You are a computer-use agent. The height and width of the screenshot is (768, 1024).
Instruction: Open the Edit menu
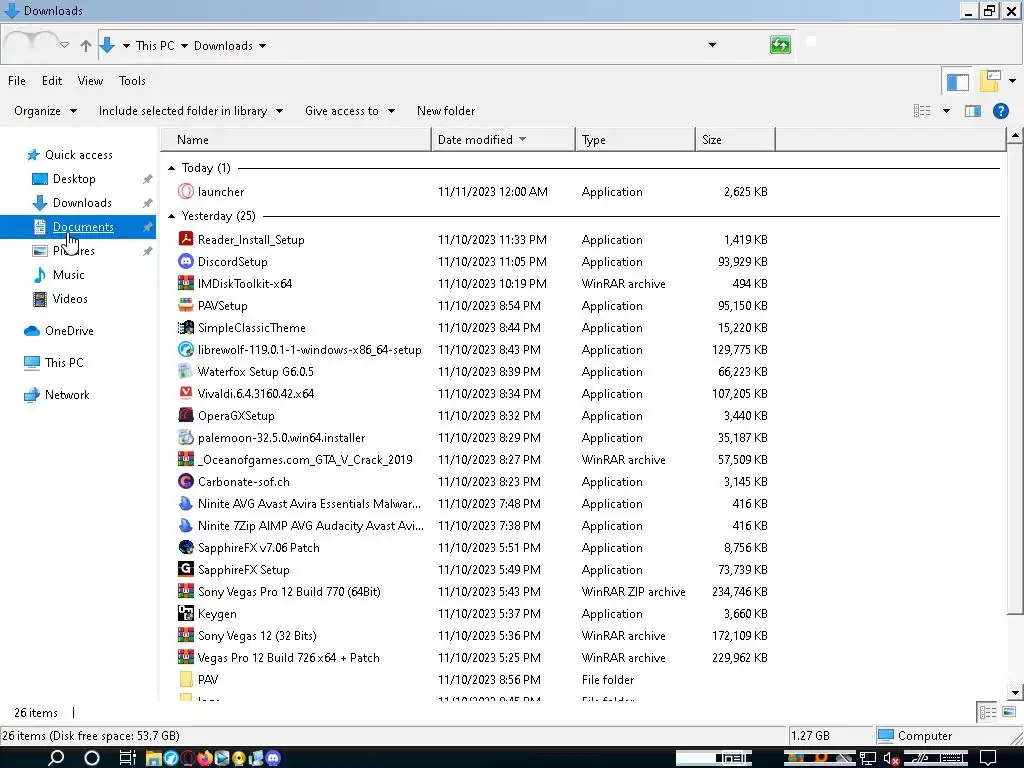[x=52, y=81]
